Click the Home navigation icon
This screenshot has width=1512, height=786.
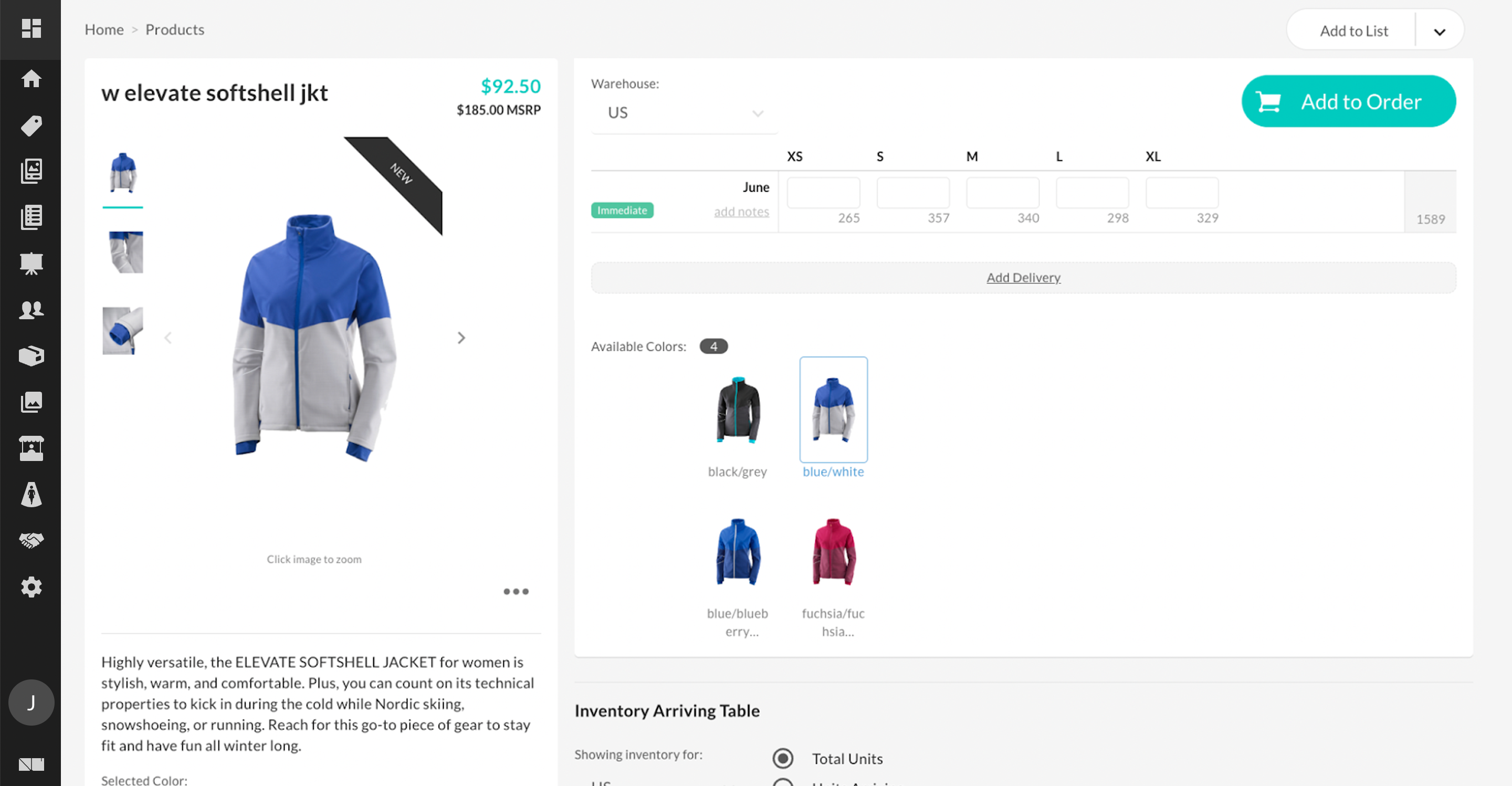click(x=29, y=79)
